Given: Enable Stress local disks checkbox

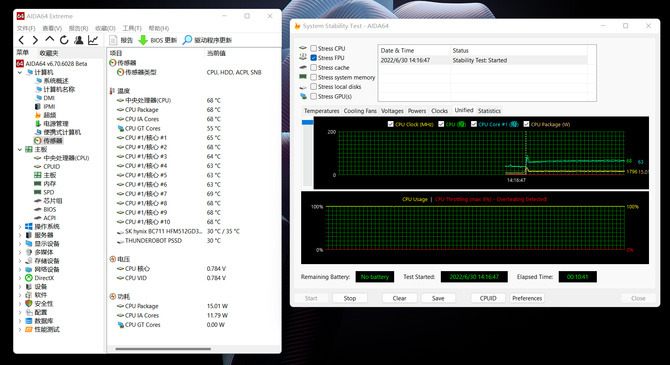Looking at the screenshot, I should click(314, 87).
